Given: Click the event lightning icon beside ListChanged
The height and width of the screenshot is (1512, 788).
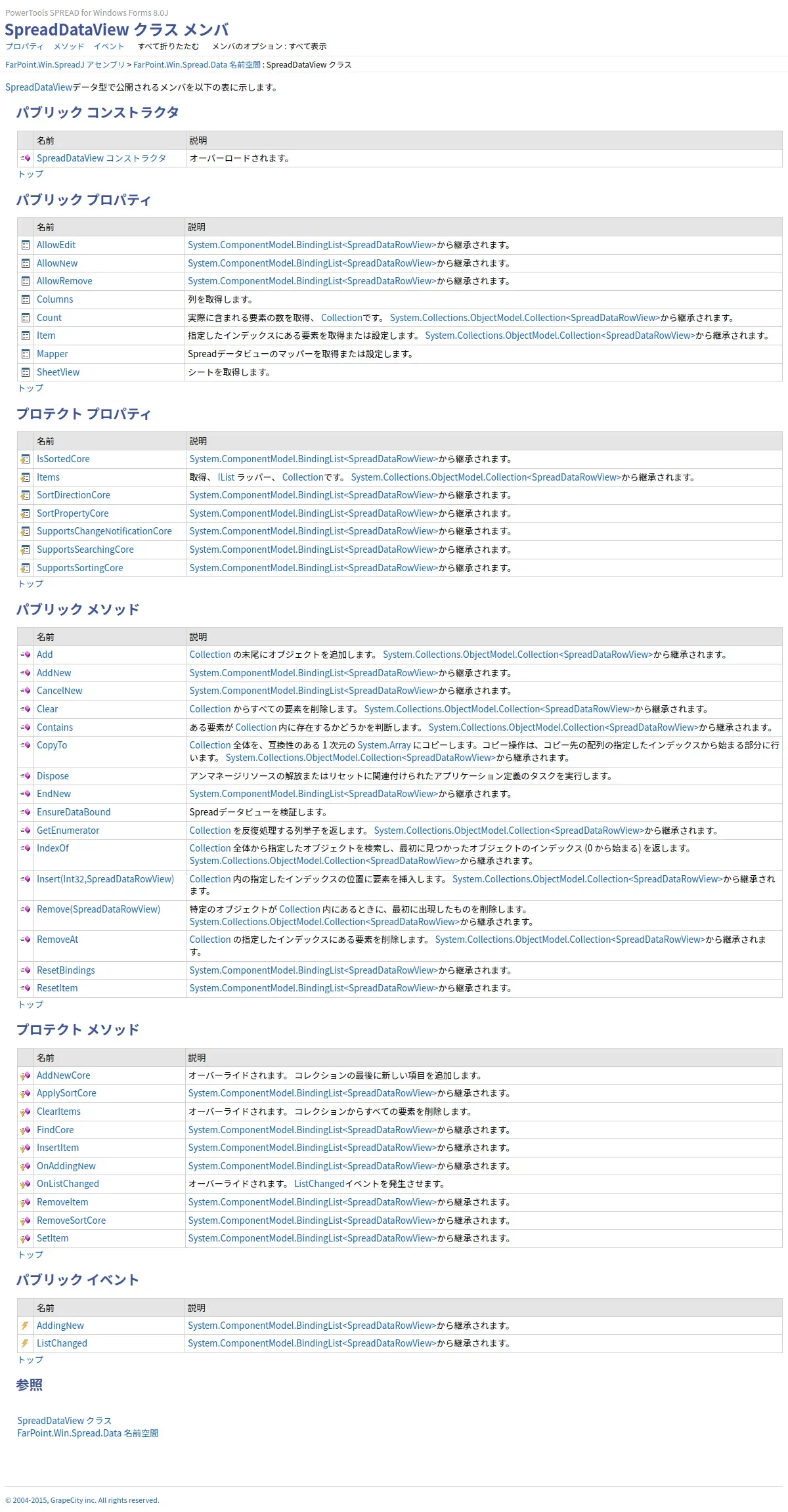Looking at the screenshot, I should (x=25, y=1343).
